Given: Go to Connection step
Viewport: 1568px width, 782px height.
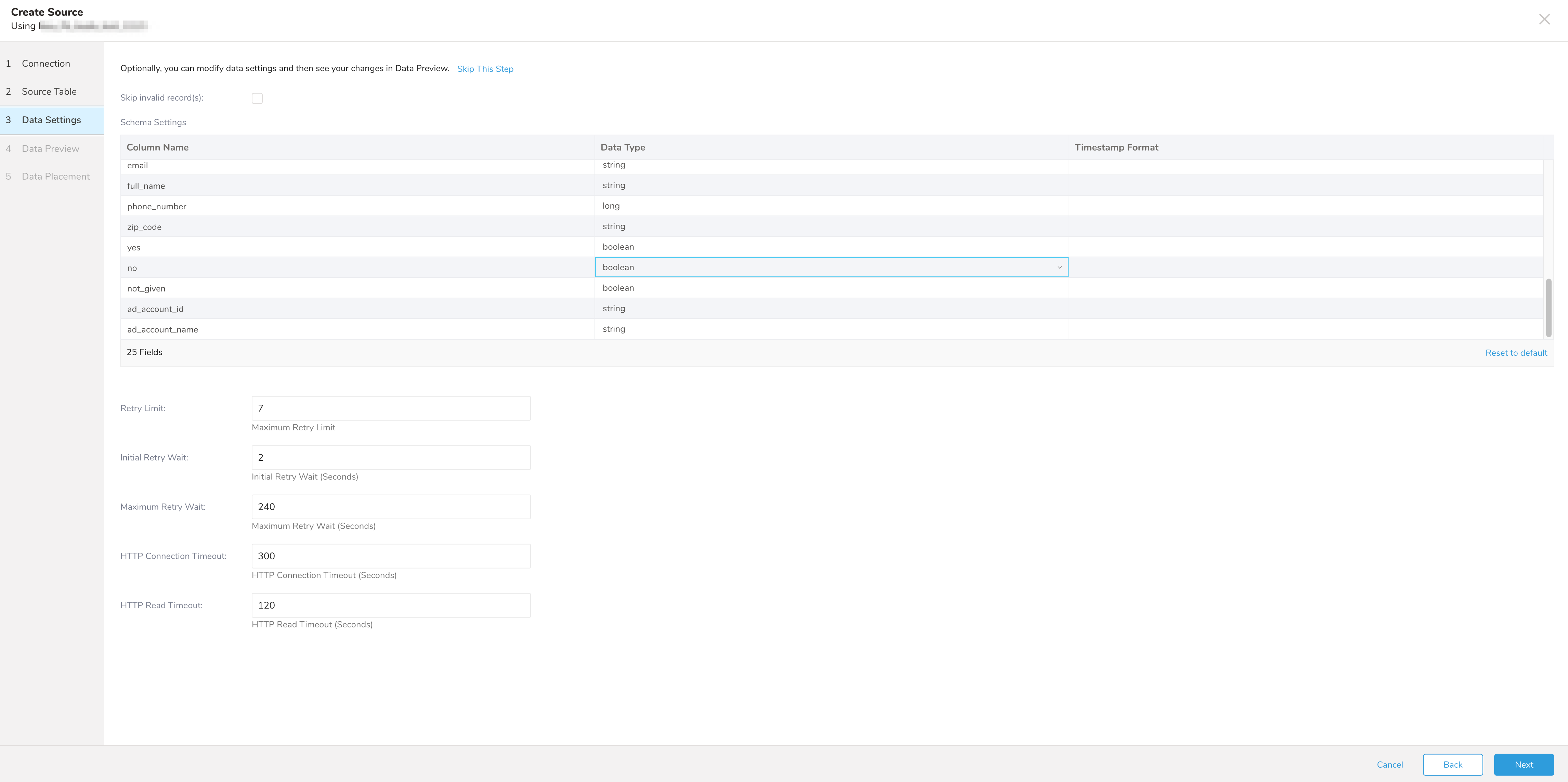Looking at the screenshot, I should (45, 63).
